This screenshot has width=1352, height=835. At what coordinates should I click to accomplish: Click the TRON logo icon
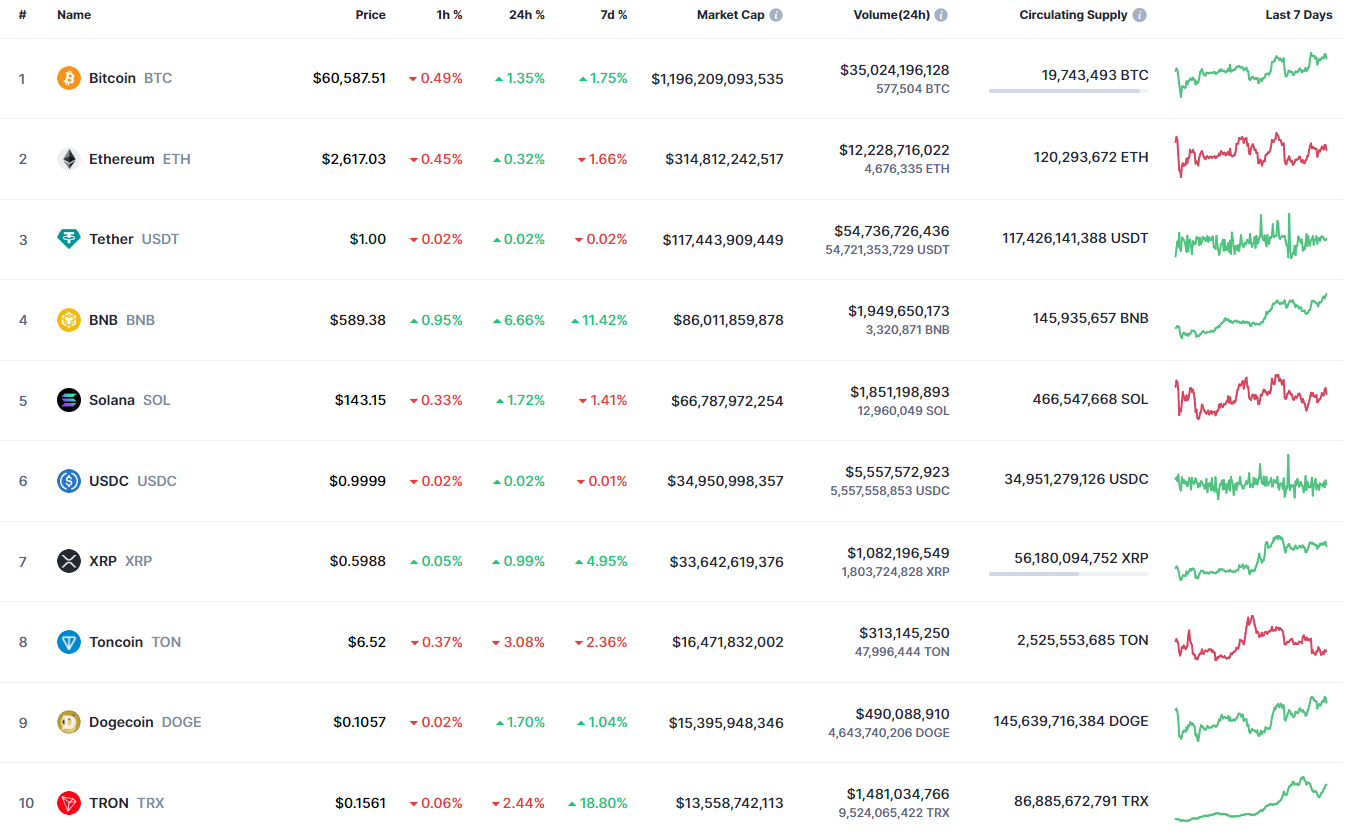[68, 803]
